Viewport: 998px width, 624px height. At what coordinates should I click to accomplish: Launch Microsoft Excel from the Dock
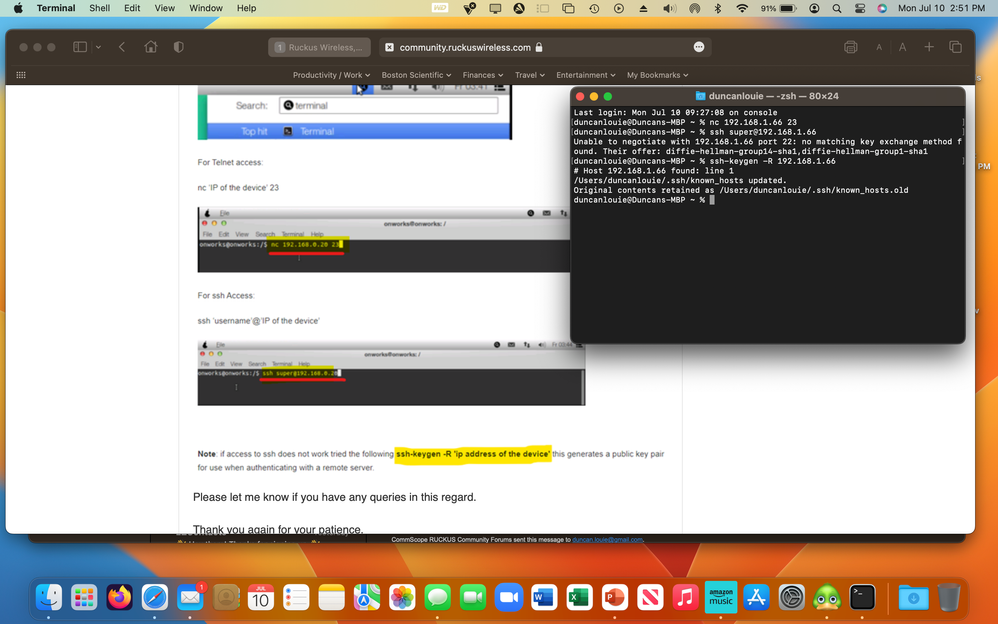tap(579, 597)
